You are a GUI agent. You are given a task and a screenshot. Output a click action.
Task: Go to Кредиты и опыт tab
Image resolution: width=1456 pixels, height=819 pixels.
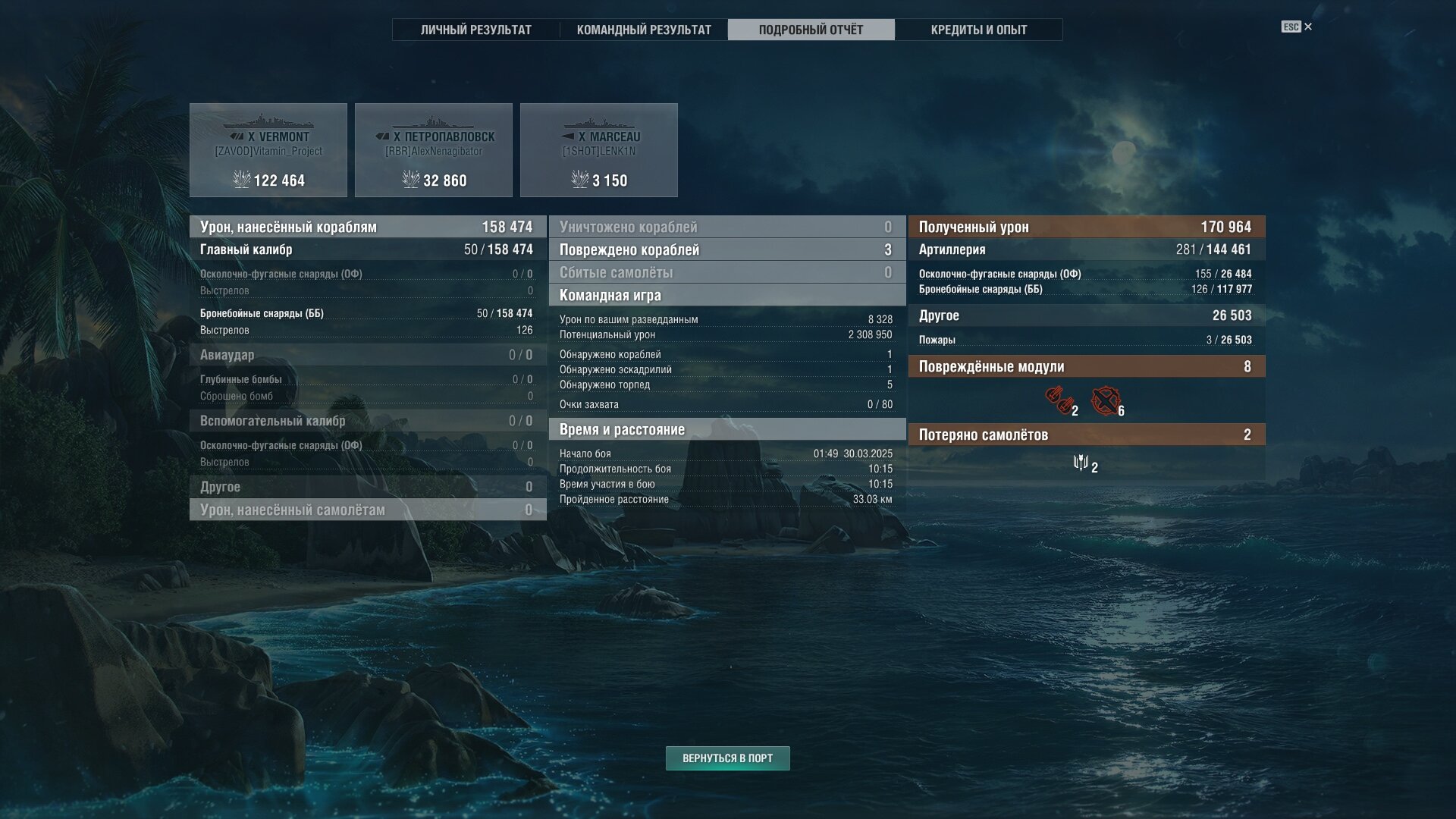[x=979, y=30]
